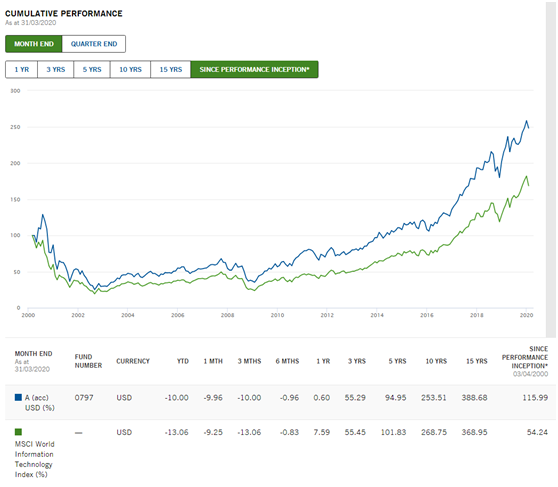
Task: Switch to the MONTH END view
Action: [x=34, y=44]
